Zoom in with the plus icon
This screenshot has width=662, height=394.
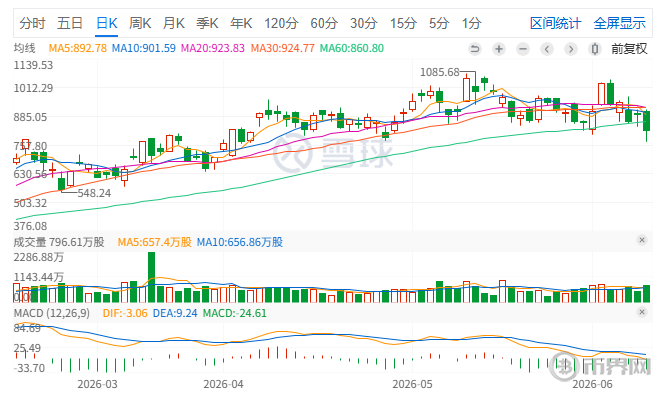point(499,49)
